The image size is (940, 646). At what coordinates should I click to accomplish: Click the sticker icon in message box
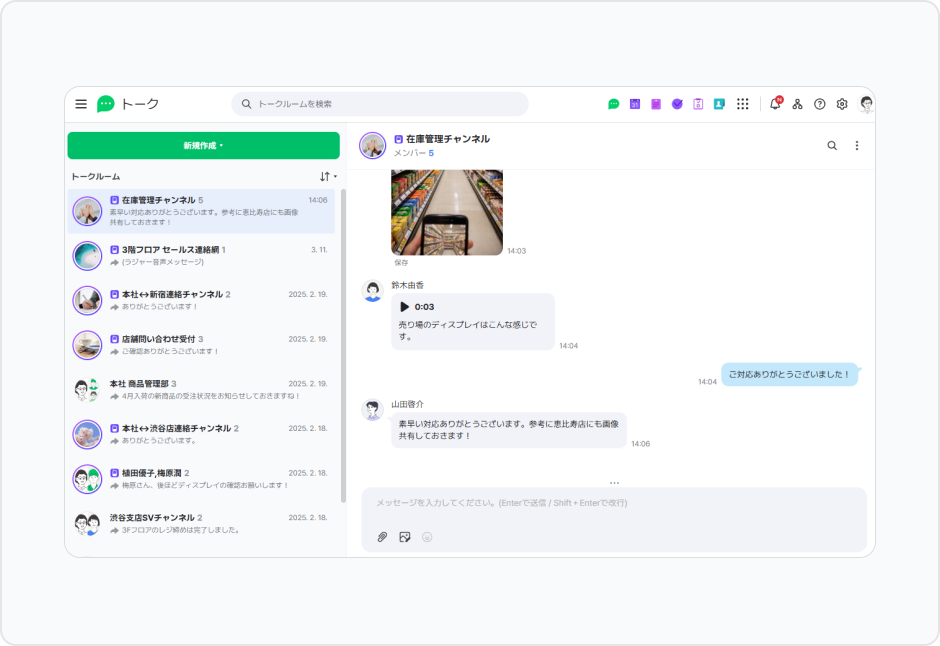point(405,537)
